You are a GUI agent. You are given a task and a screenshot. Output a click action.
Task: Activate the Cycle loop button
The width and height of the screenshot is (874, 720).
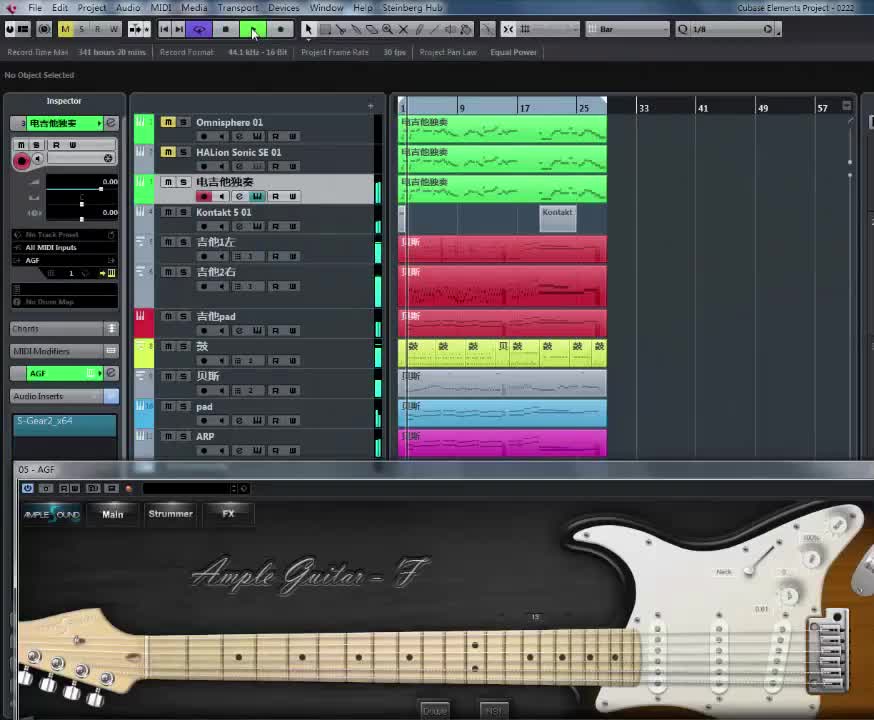[199, 29]
